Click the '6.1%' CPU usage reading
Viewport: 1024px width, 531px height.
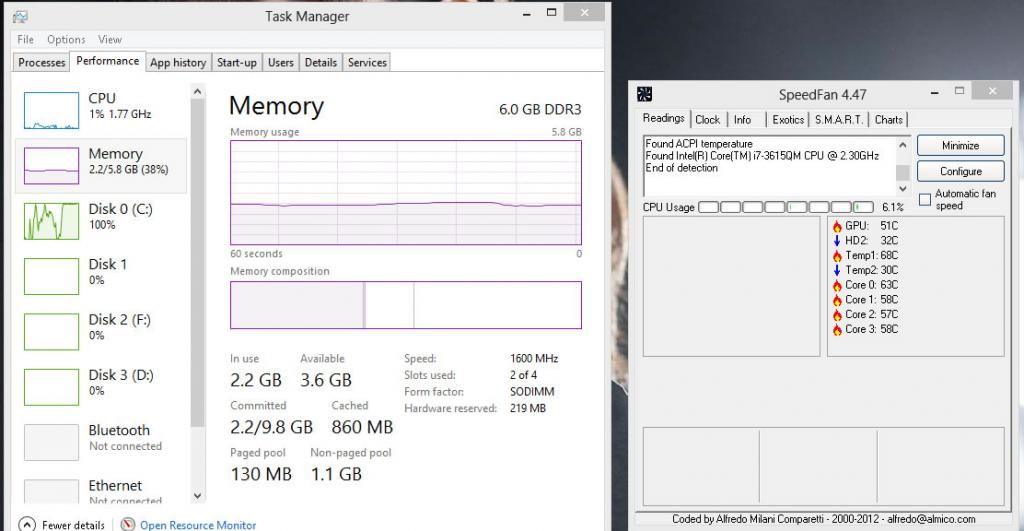[x=892, y=207]
